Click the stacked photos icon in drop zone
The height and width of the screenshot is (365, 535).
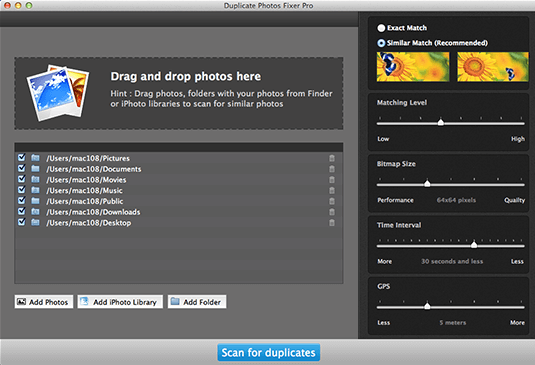[58, 93]
